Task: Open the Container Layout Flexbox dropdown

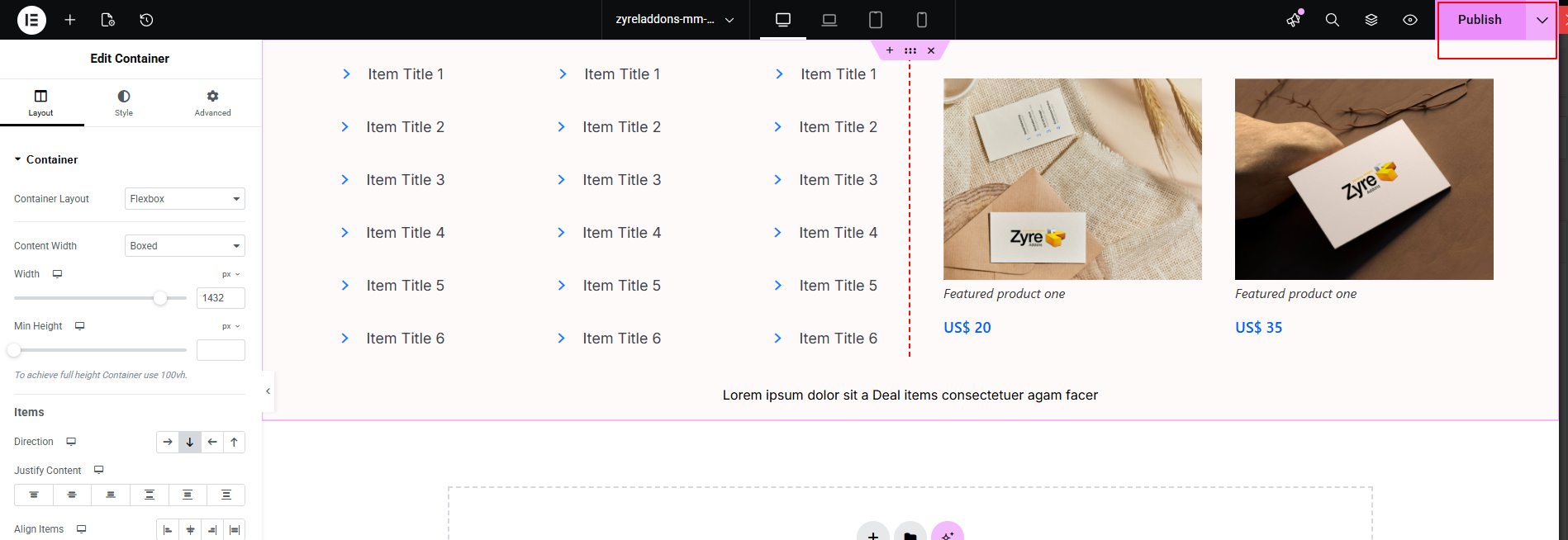Action: click(185, 199)
